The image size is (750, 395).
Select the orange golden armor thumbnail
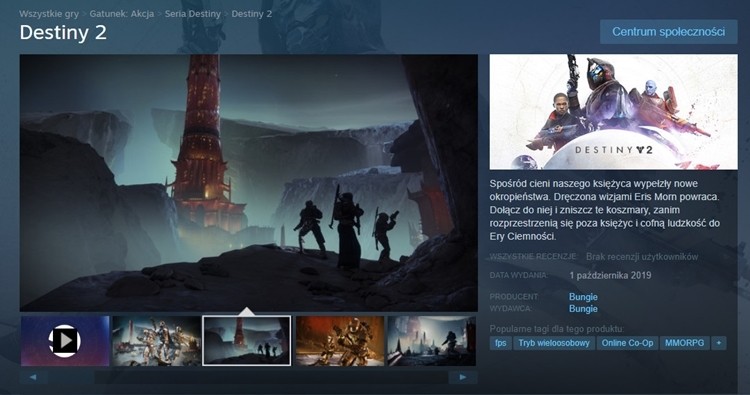(x=340, y=341)
